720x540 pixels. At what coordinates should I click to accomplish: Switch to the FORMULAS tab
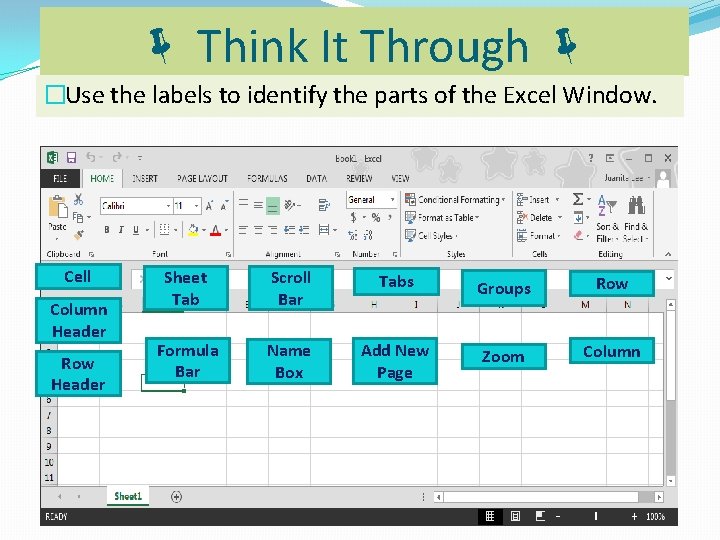[x=267, y=178]
